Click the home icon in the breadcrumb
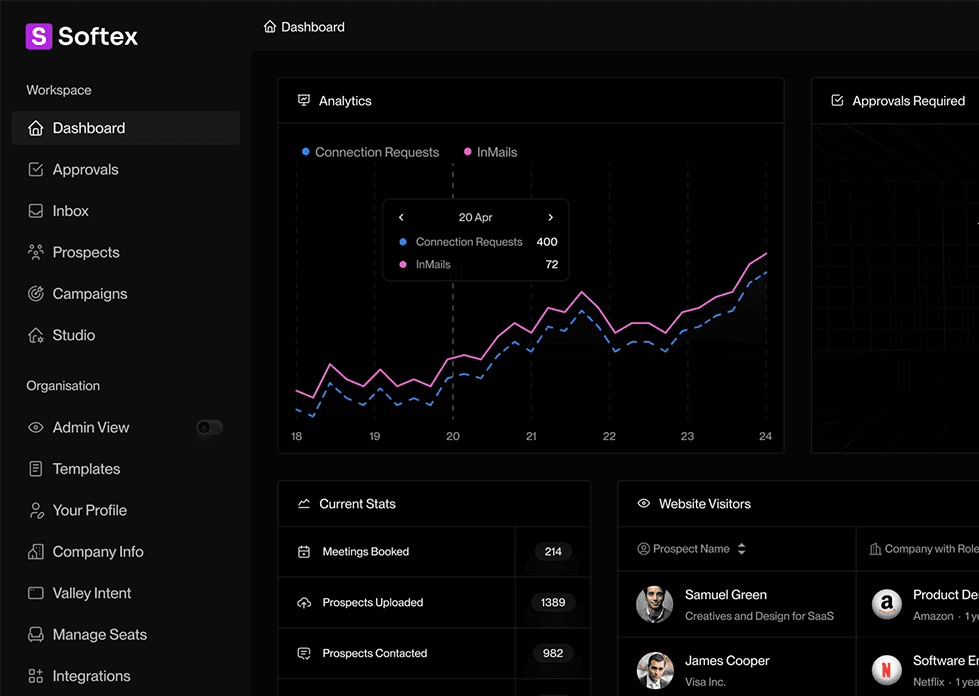Viewport: 979px width, 696px height. pos(270,27)
